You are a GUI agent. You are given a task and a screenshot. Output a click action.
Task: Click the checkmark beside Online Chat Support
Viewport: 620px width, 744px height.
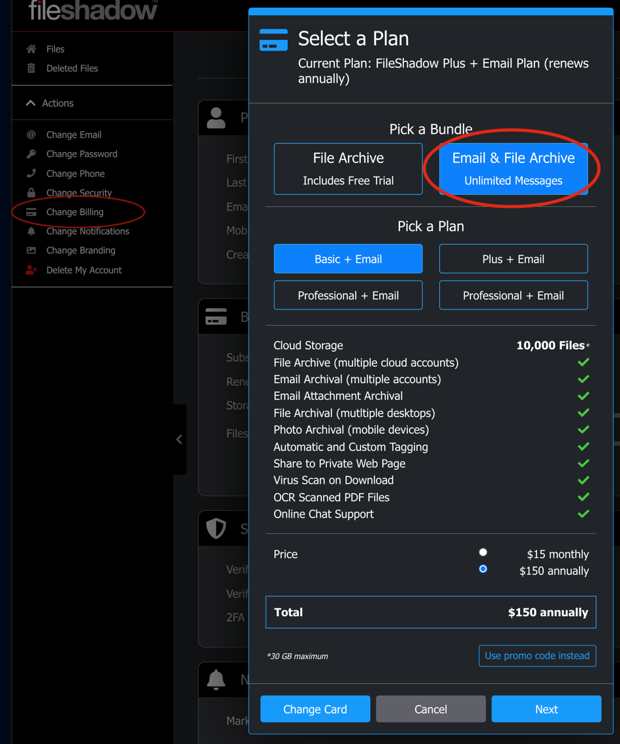click(583, 514)
